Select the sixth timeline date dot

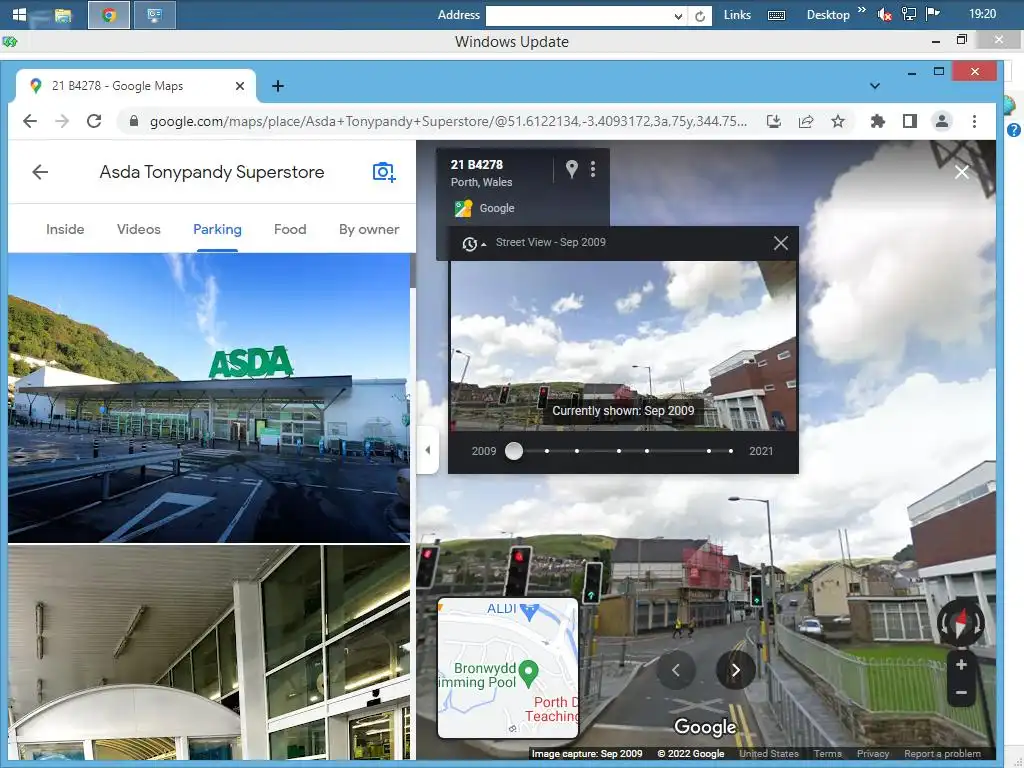709,451
